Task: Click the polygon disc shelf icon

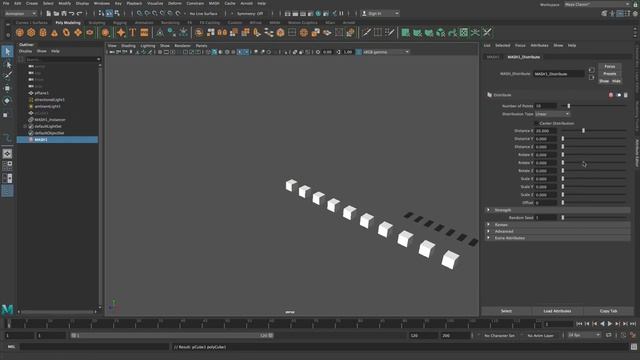Action: (90, 32)
